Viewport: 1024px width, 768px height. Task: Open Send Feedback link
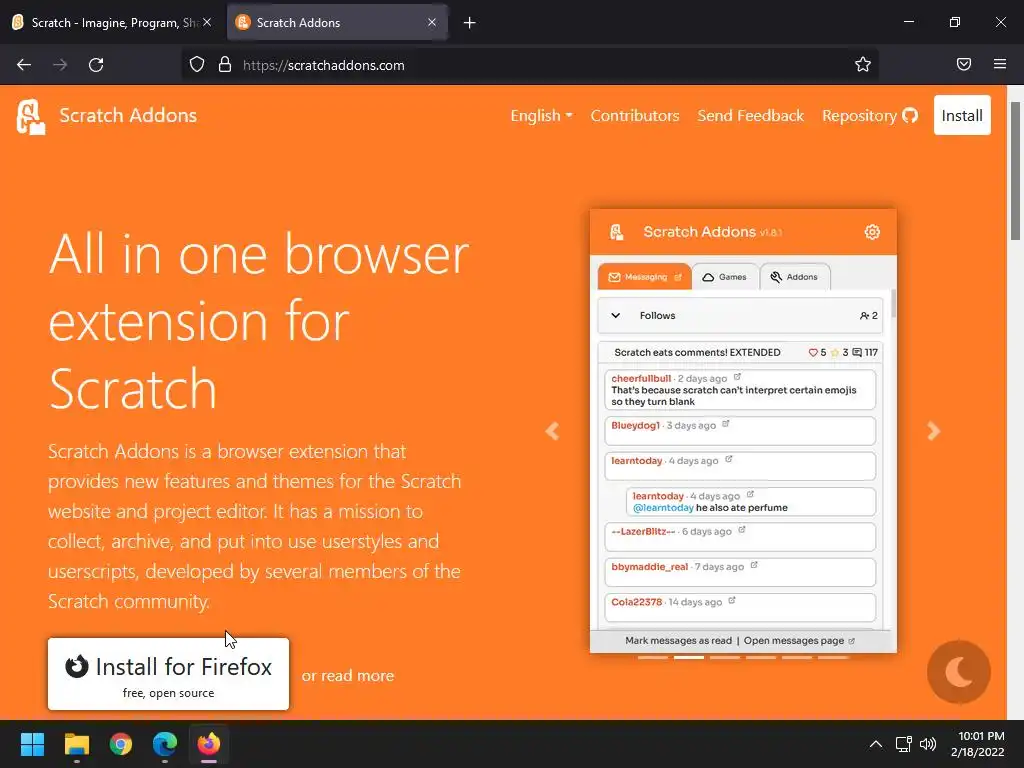coord(750,116)
